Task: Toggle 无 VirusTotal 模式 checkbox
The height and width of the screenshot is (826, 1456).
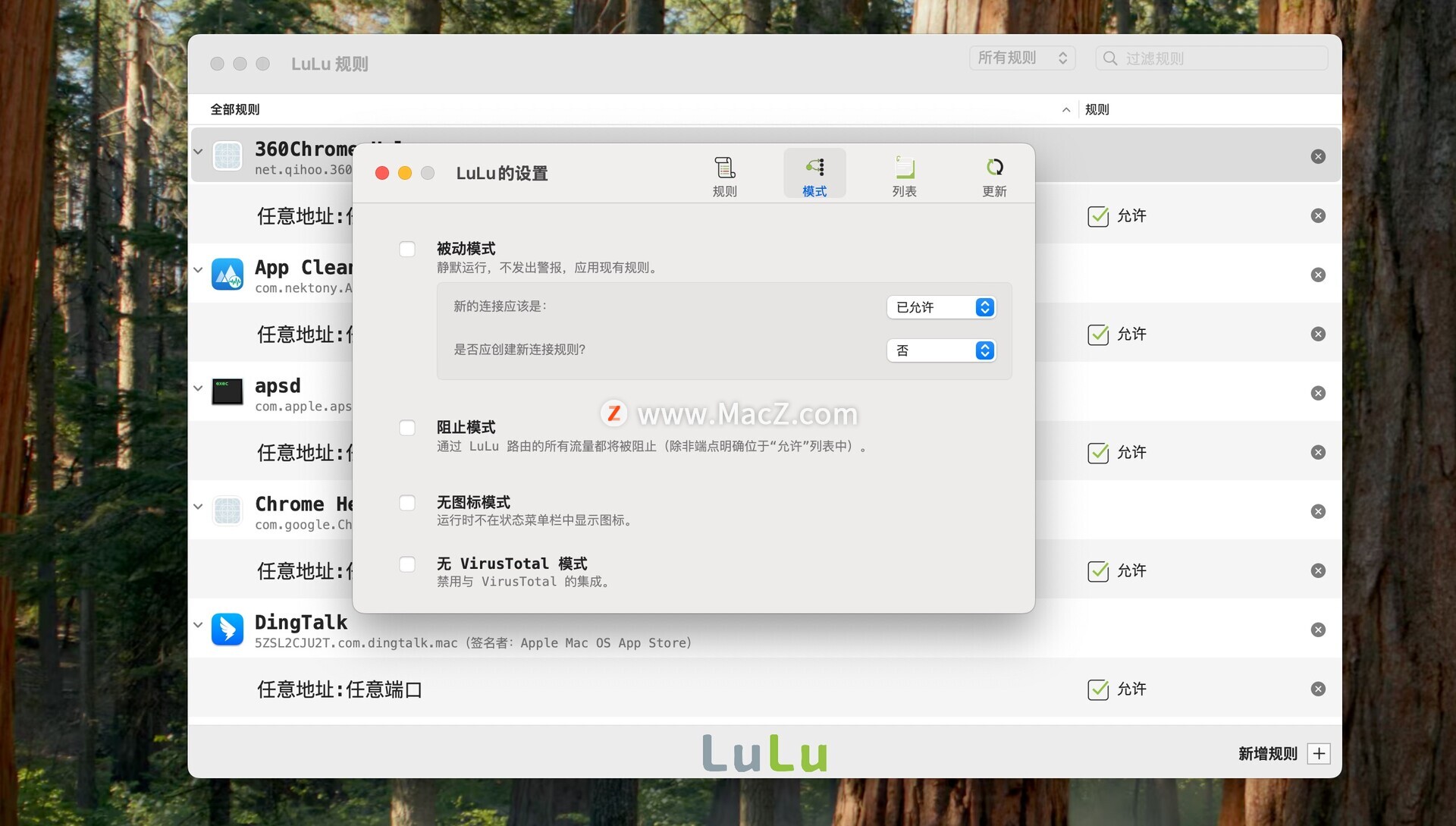Action: [407, 564]
